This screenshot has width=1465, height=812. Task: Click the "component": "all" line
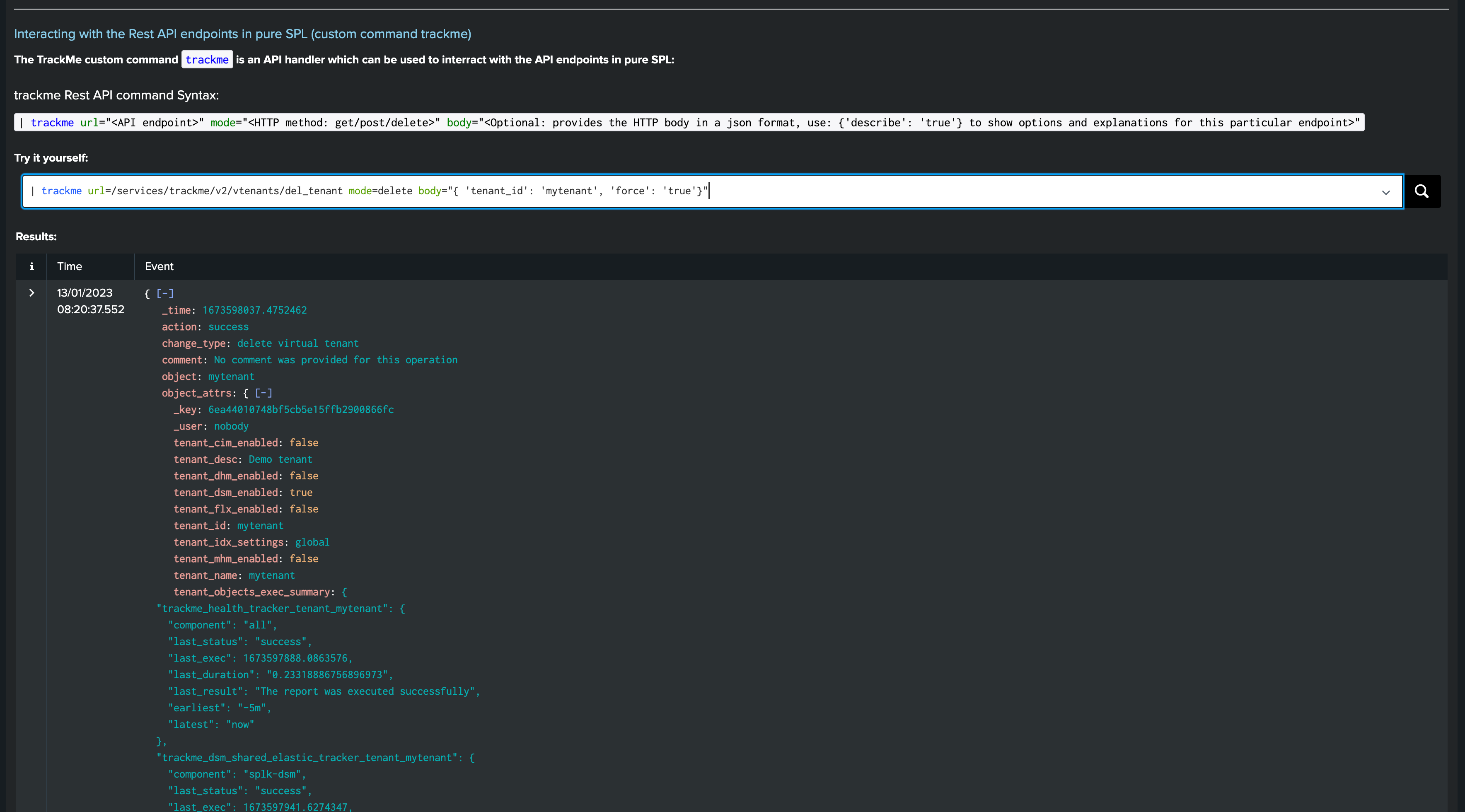click(222, 625)
